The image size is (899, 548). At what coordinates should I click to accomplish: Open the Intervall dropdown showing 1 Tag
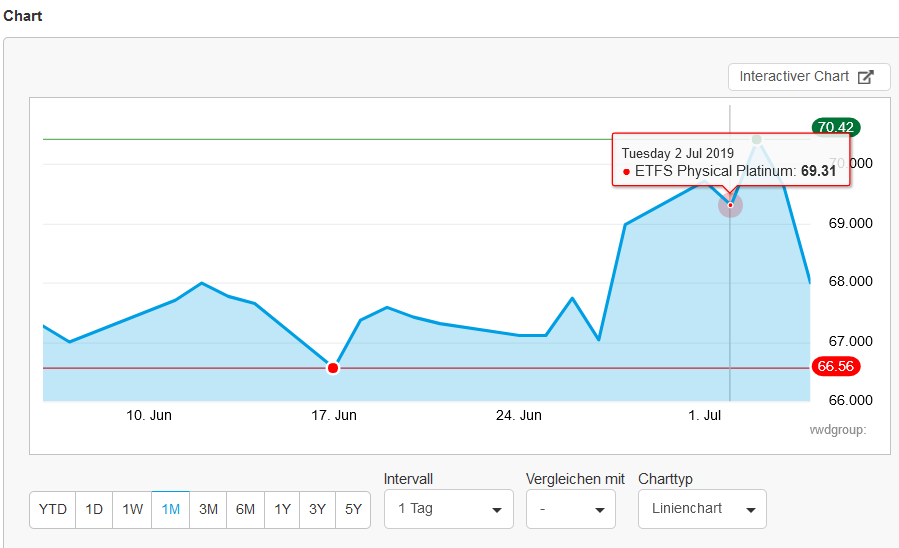(448, 509)
